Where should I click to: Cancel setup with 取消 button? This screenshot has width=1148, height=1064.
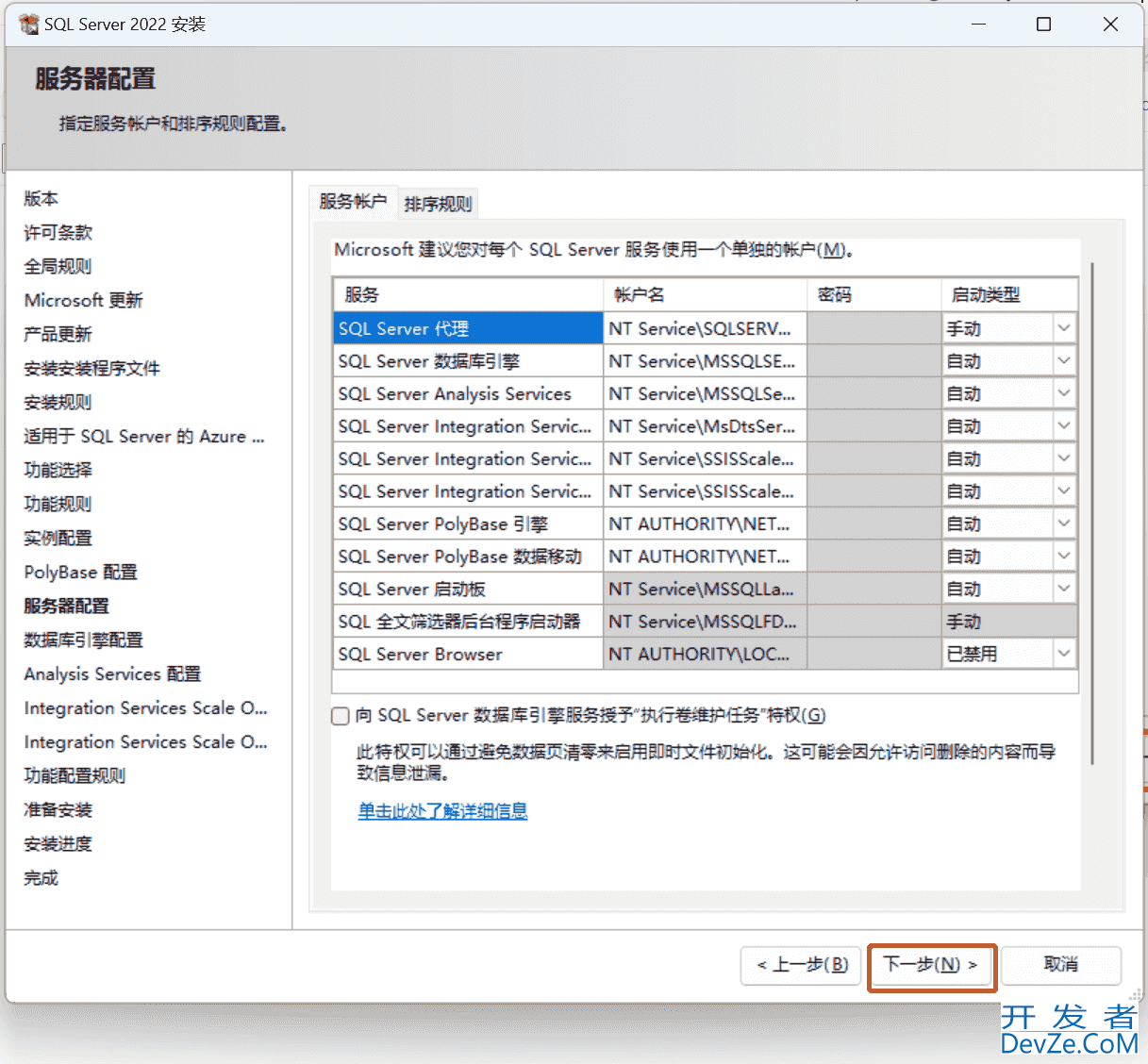point(1061,965)
